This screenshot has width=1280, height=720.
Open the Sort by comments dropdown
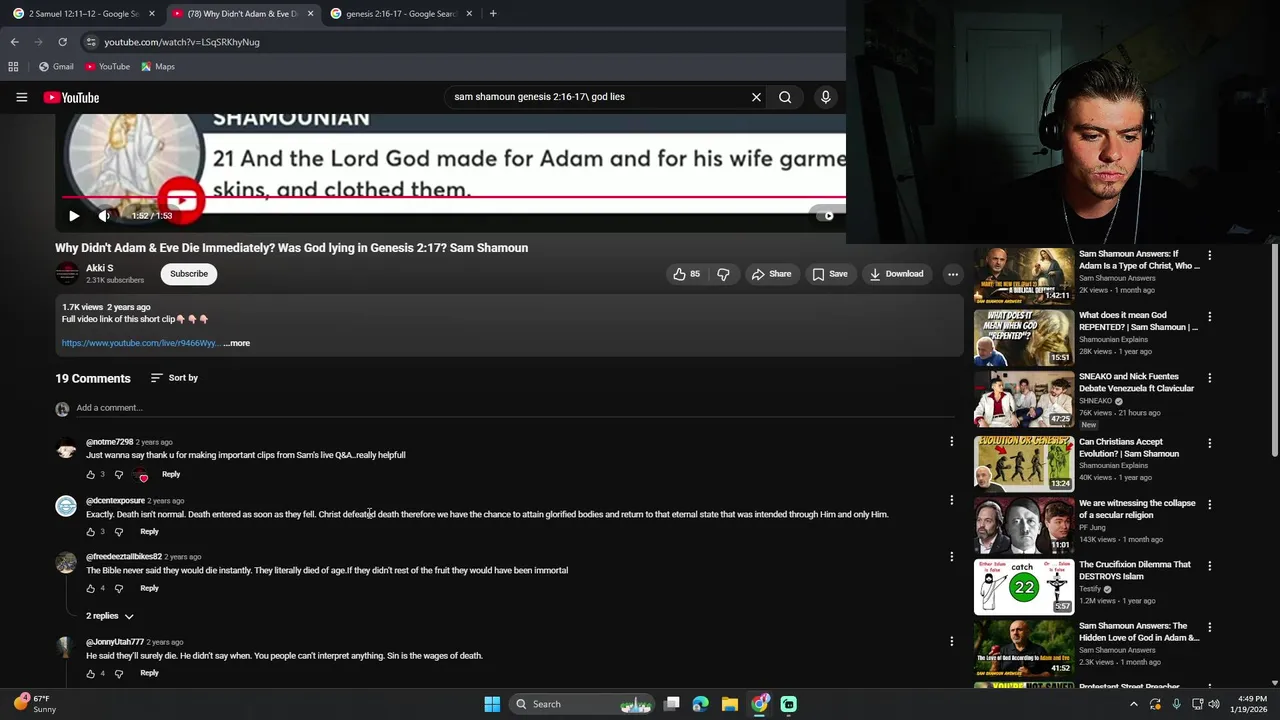[x=174, y=378]
